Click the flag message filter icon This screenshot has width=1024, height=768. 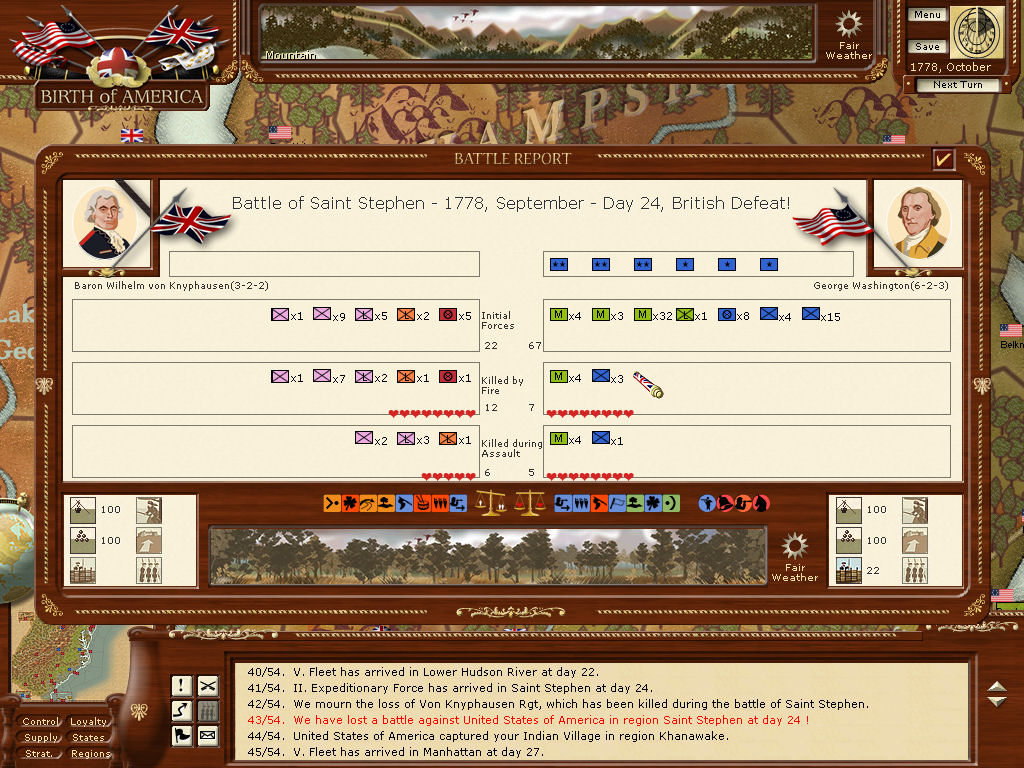click(x=182, y=736)
